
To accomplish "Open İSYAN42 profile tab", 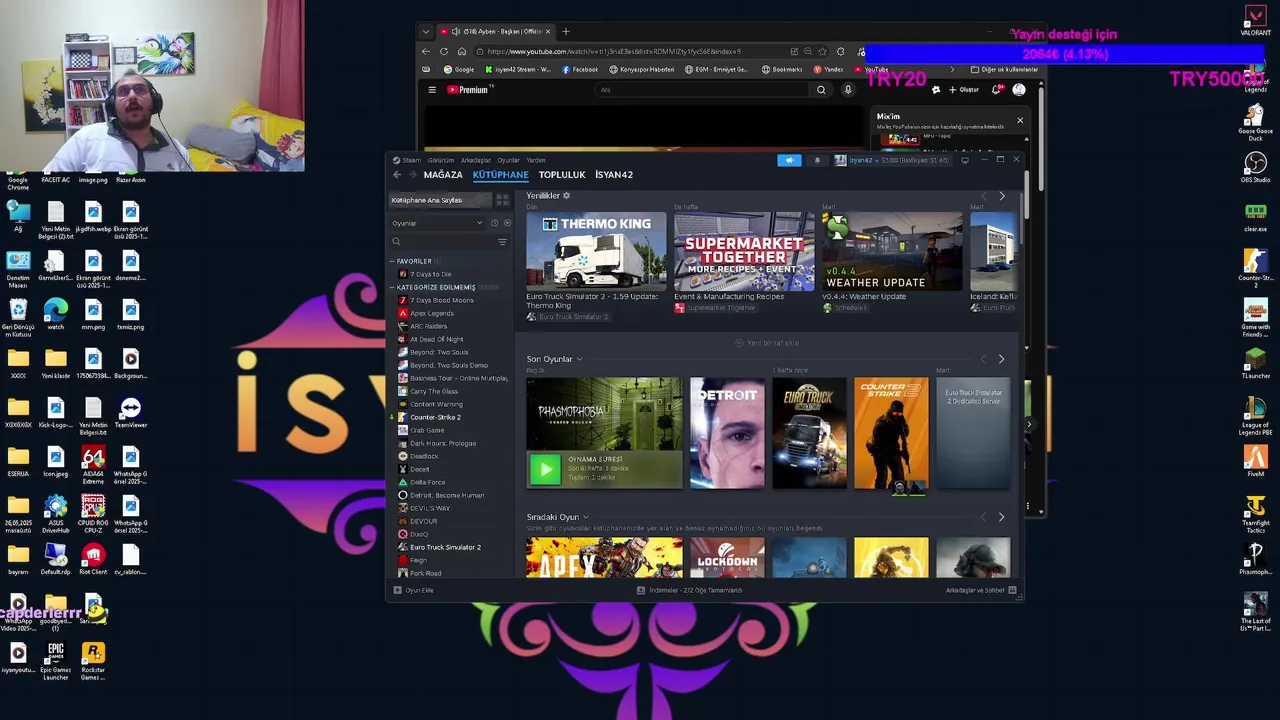I will (x=614, y=175).
